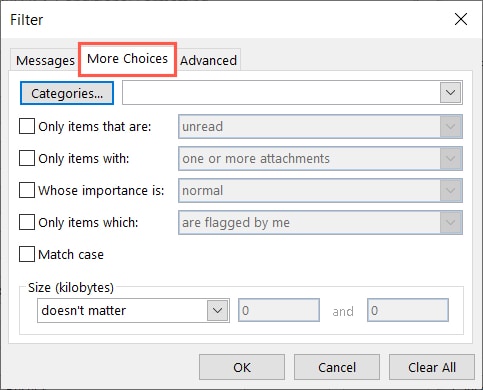This screenshot has width=483, height=390.
Task: Enable the Match case checkbox
Action: pyautogui.click(x=27, y=254)
